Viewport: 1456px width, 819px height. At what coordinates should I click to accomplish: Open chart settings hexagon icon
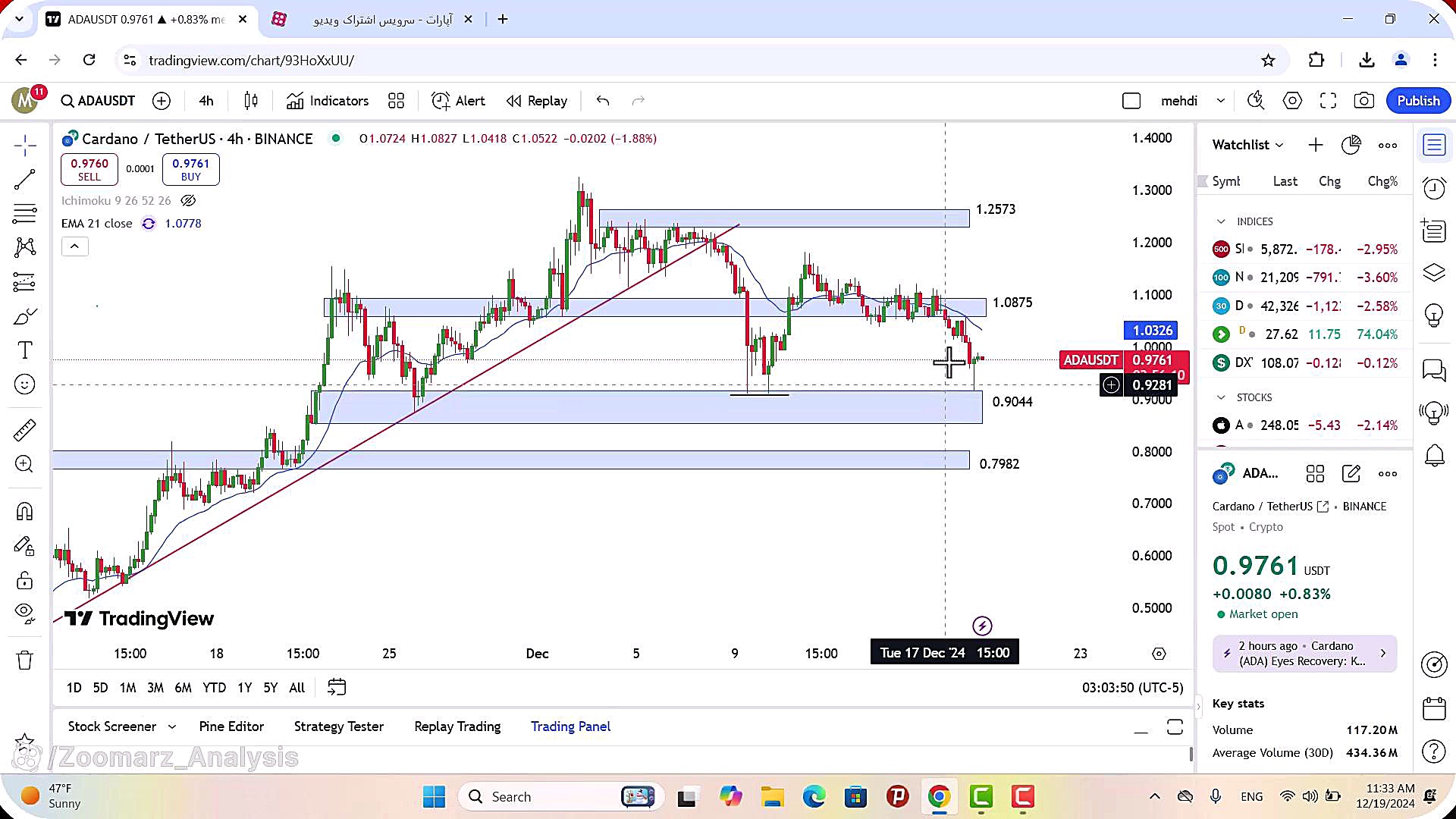pos(1292,101)
